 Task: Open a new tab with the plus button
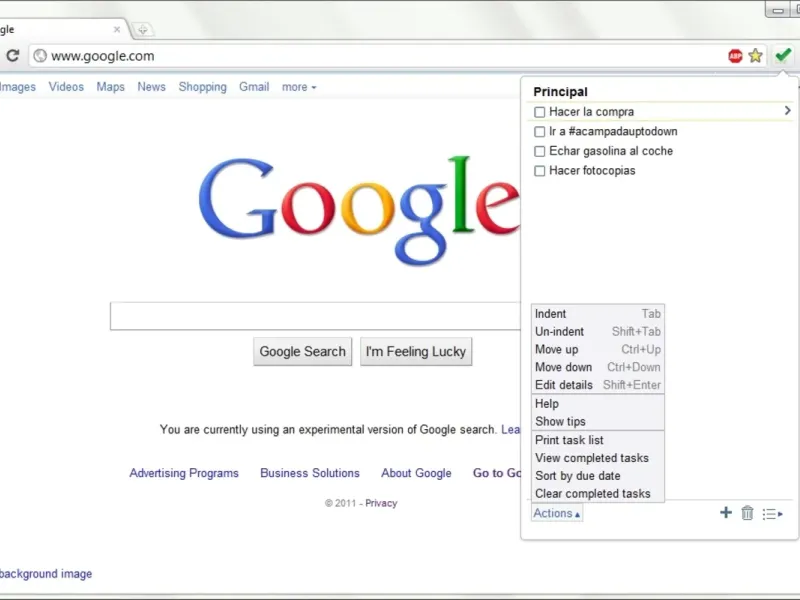click(x=142, y=30)
